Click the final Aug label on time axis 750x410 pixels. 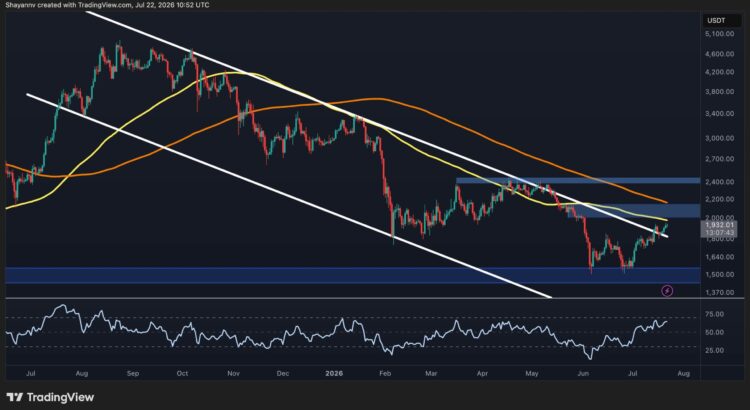(684, 374)
